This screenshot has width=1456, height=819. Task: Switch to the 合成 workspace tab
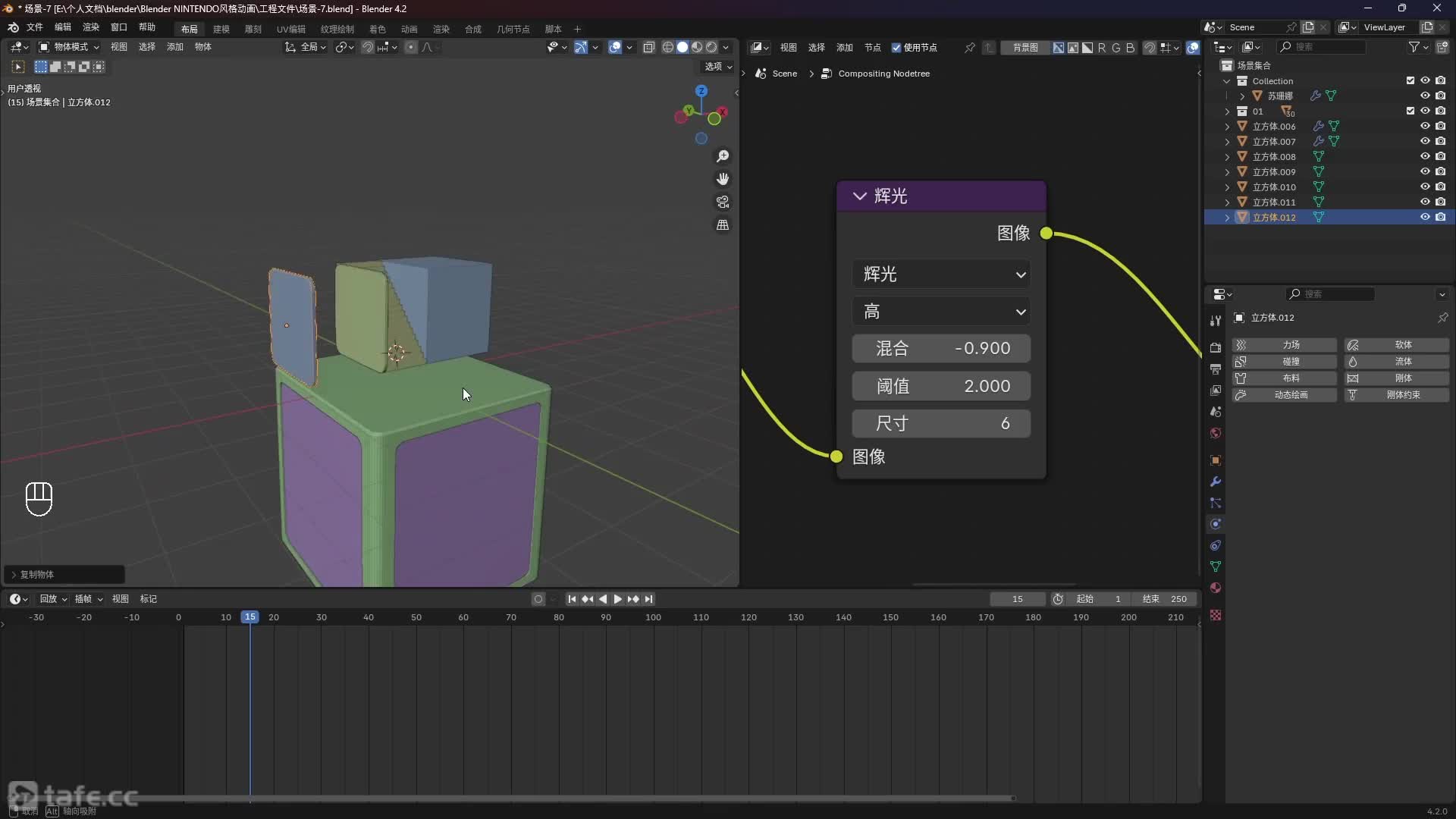click(x=473, y=29)
